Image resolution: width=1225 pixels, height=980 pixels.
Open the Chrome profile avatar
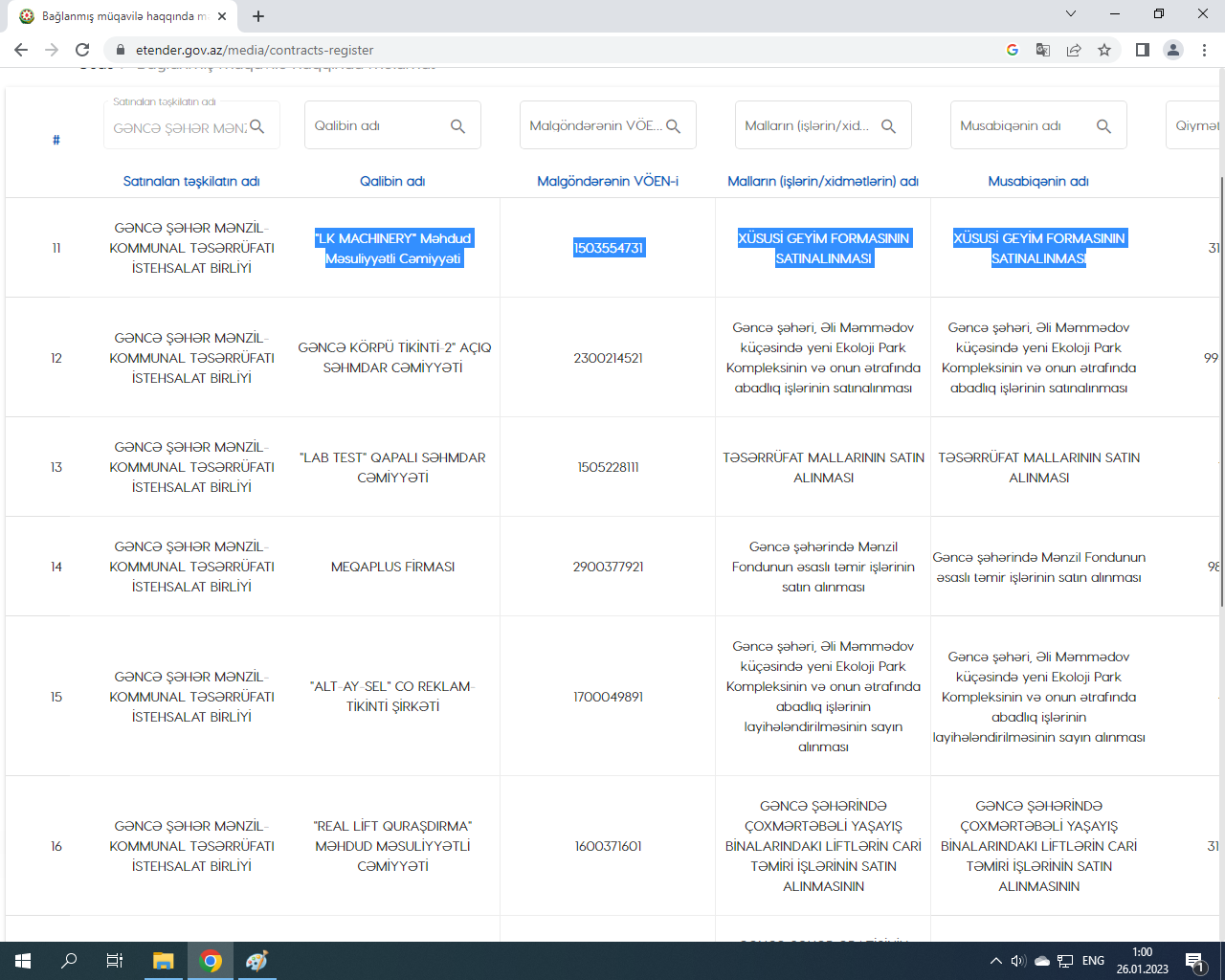tap(1172, 50)
